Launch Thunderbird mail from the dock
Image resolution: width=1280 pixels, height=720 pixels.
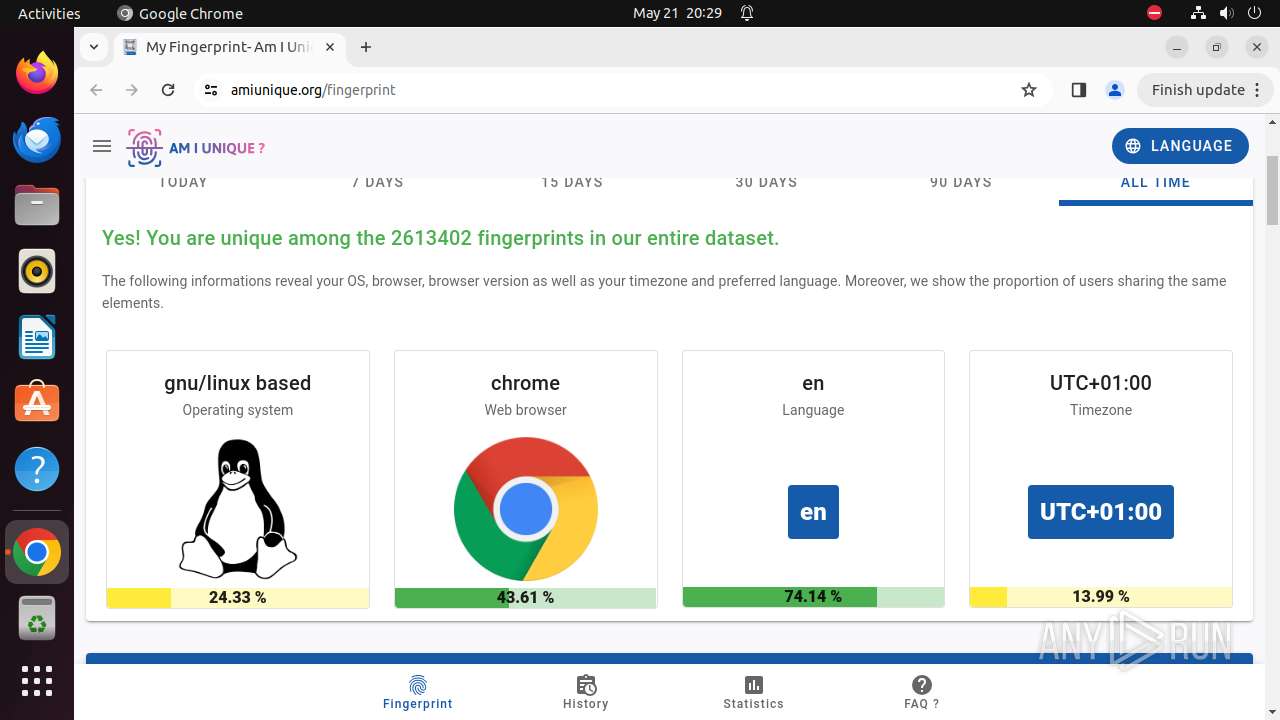pos(37,140)
